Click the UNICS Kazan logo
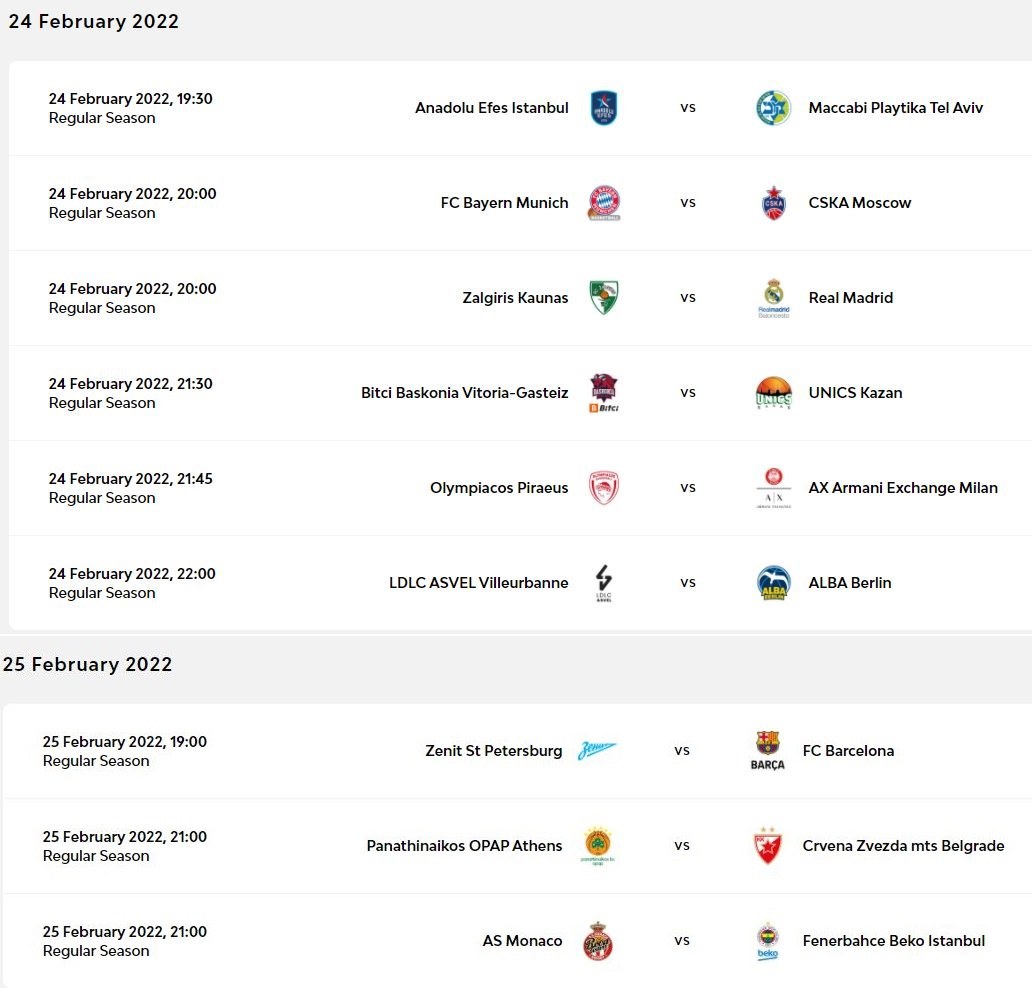The image size is (1032, 988). [773, 393]
